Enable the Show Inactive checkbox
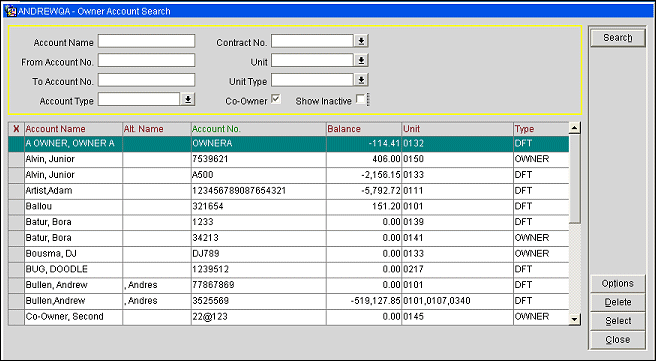656x361 pixels. tap(360, 99)
